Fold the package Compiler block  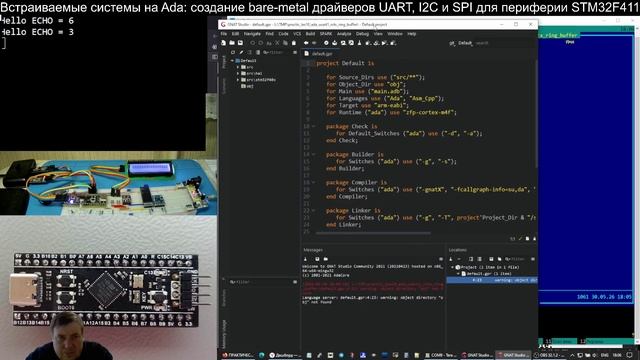313,182
